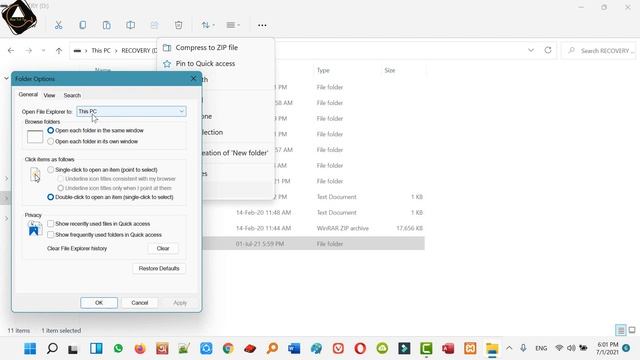The height and width of the screenshot is (360, 640).
Task: Click the Search RECOVERY input box
Action: 599,51
